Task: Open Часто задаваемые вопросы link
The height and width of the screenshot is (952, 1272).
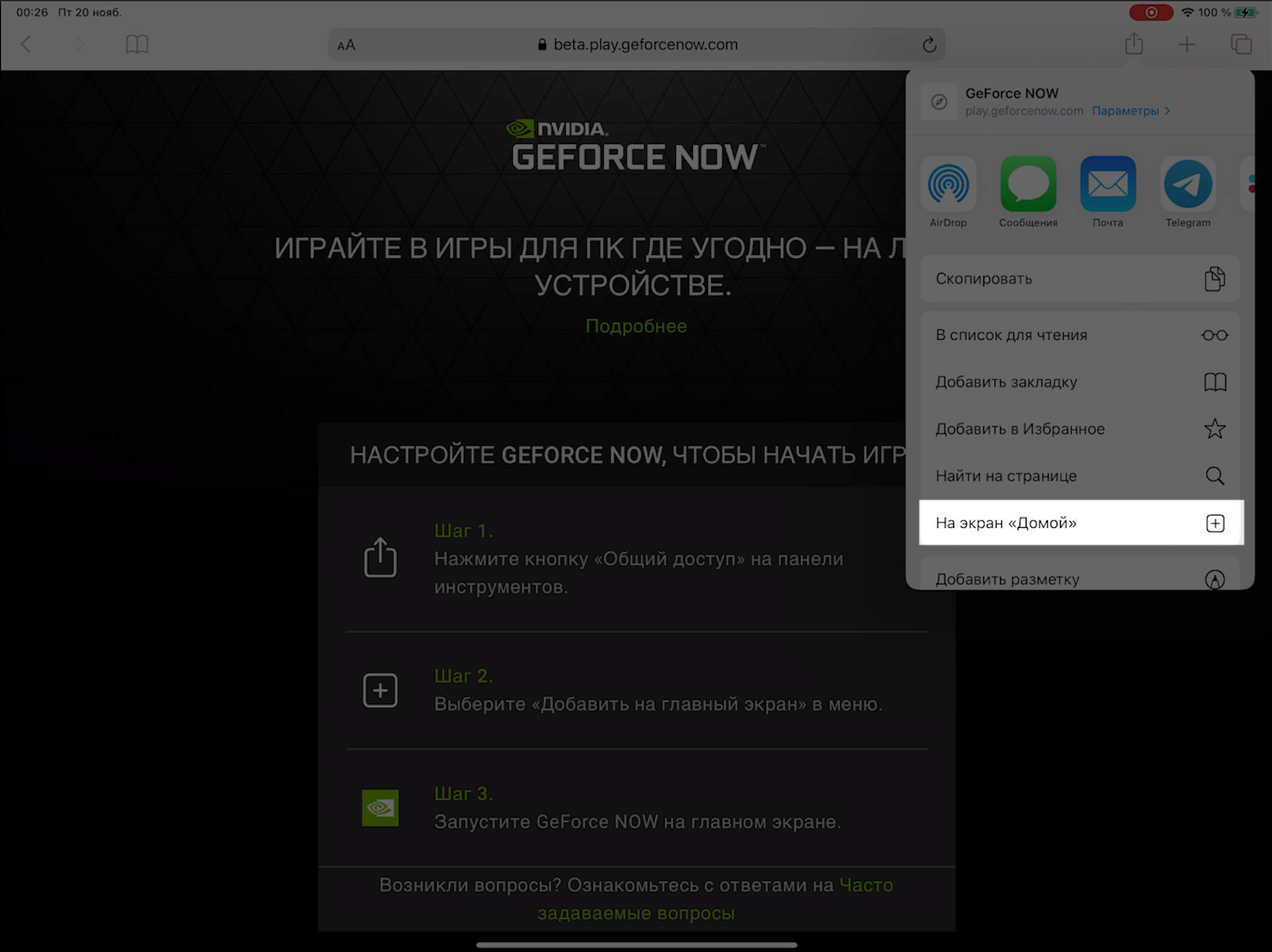Action: tap(715, 899)
